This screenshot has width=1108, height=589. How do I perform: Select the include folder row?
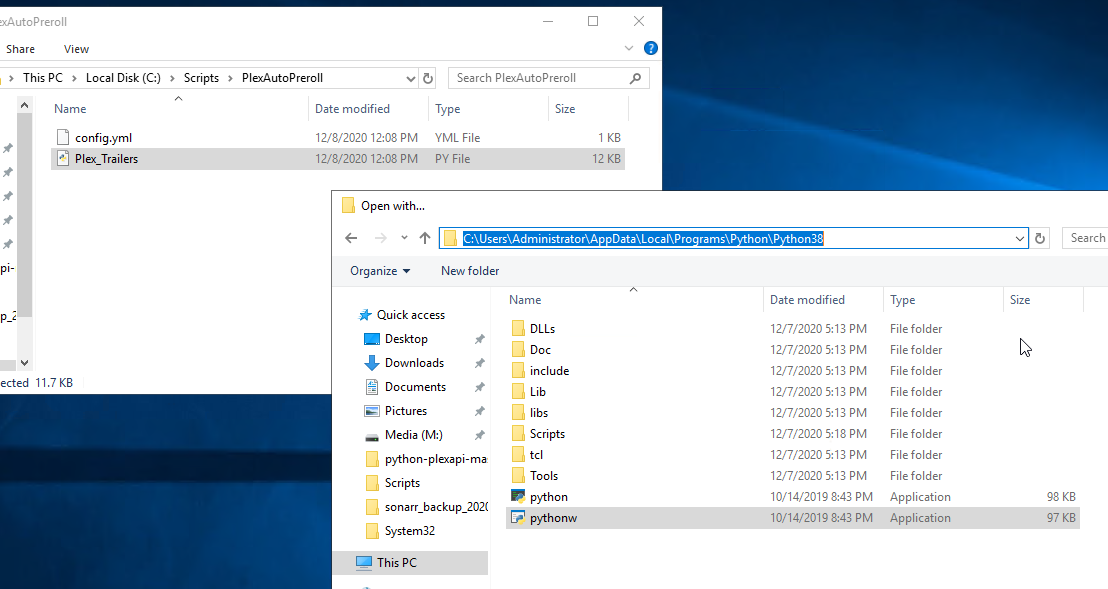[793, 371]
